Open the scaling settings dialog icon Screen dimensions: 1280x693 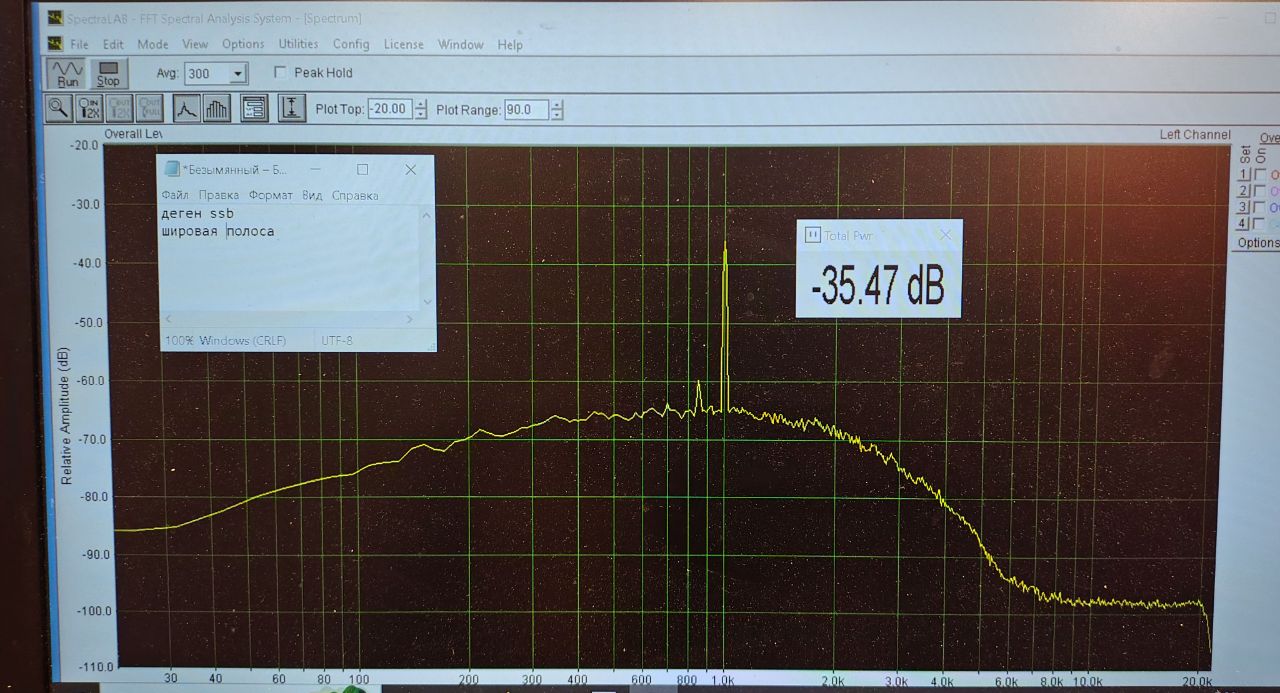coord(254,108)
